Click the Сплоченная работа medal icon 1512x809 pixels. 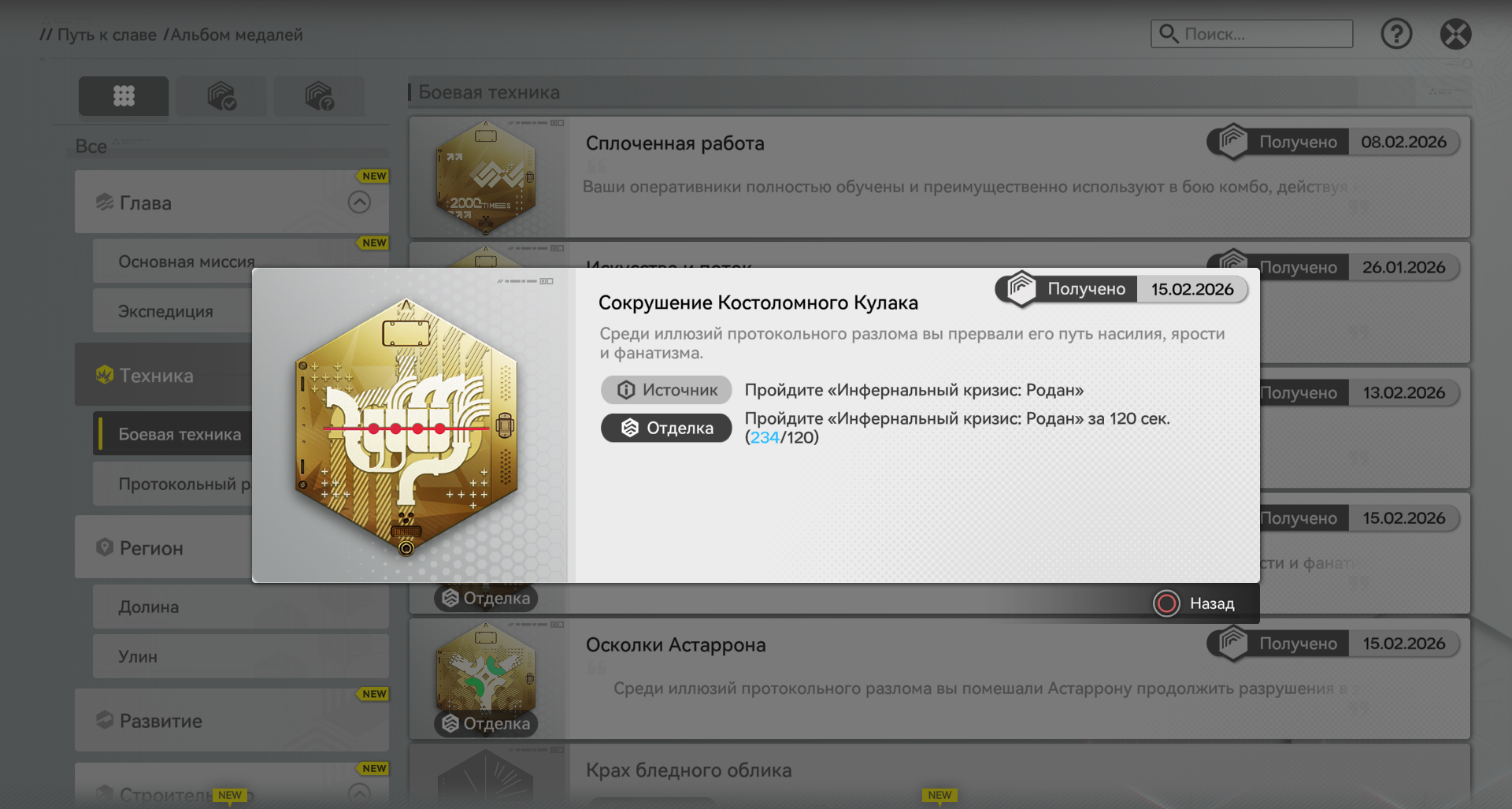tap(486, 177)
